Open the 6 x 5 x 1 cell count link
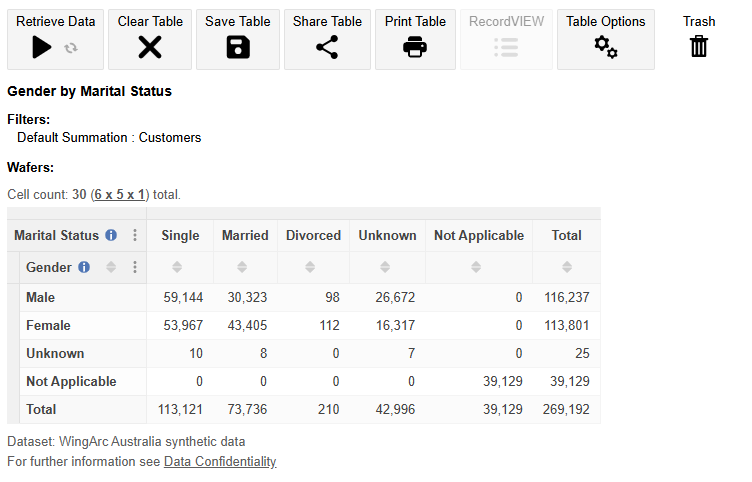Viewport: 752px width, 482px height. pos(119,195)
